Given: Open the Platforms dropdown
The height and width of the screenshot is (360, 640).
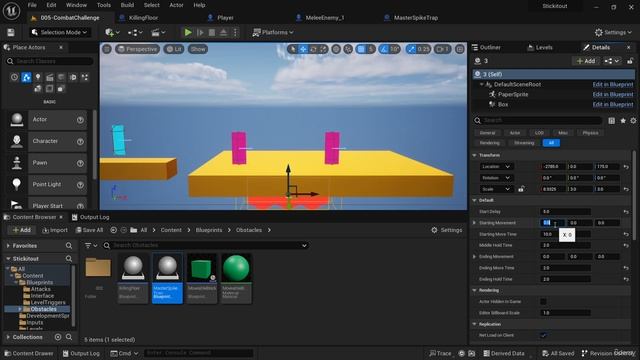Looking at the screenshot, I should coord(273,32).
